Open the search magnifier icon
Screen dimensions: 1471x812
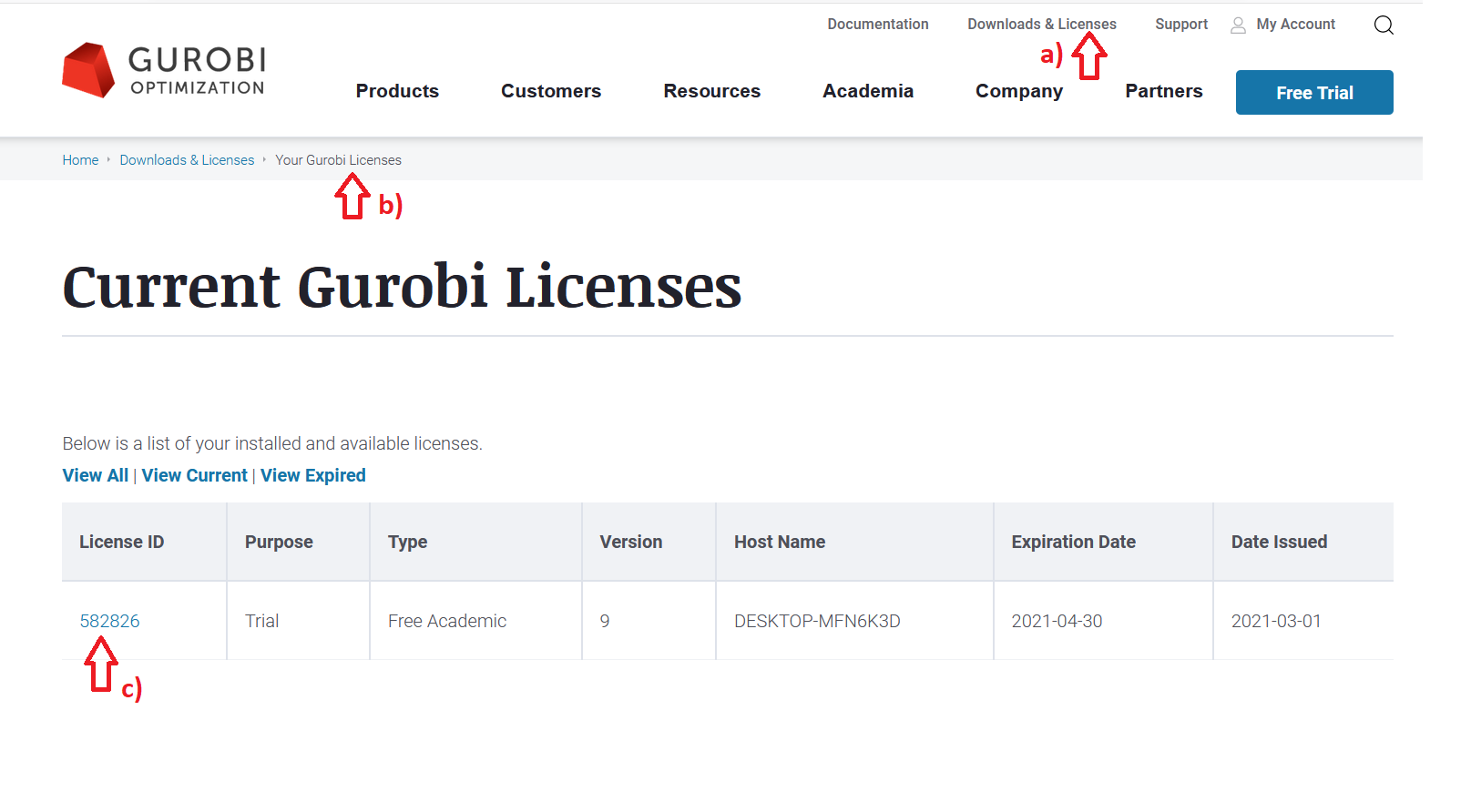(x=1384, y=25)
